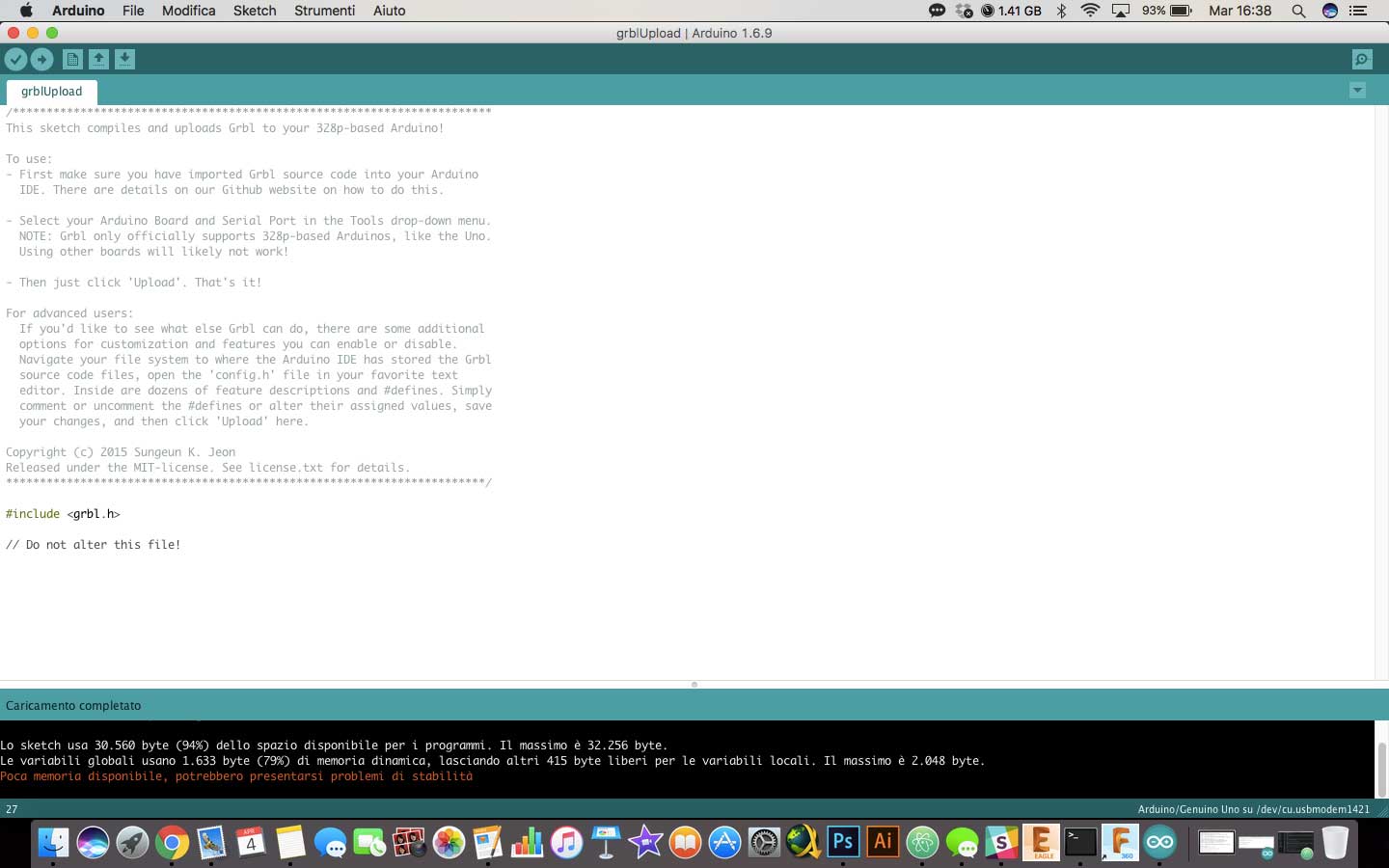
Task: Click the line number 27 in the status bar
Action: click(x=12, y=809)
